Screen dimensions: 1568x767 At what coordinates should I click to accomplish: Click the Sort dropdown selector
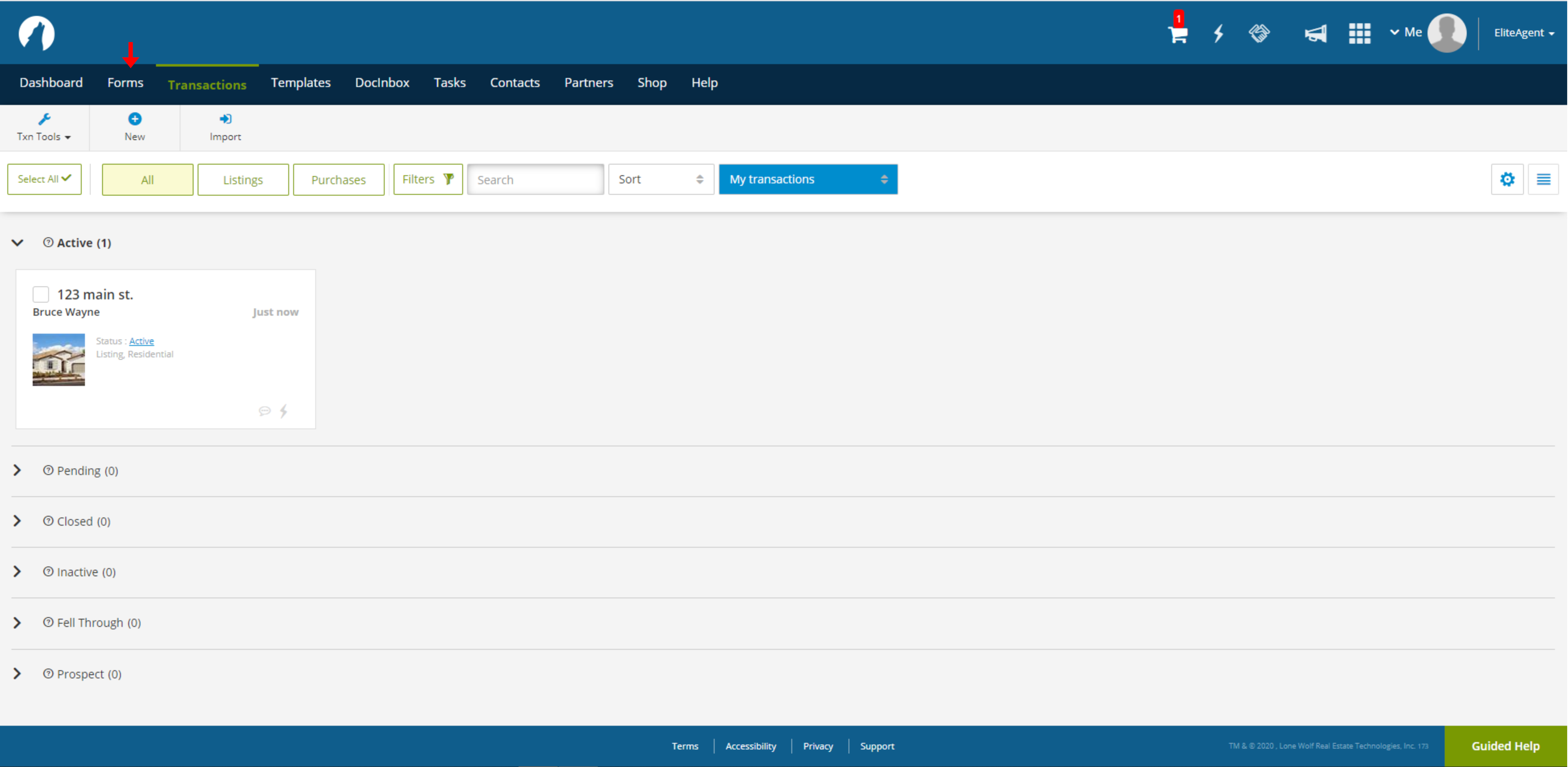pos(660,179)
